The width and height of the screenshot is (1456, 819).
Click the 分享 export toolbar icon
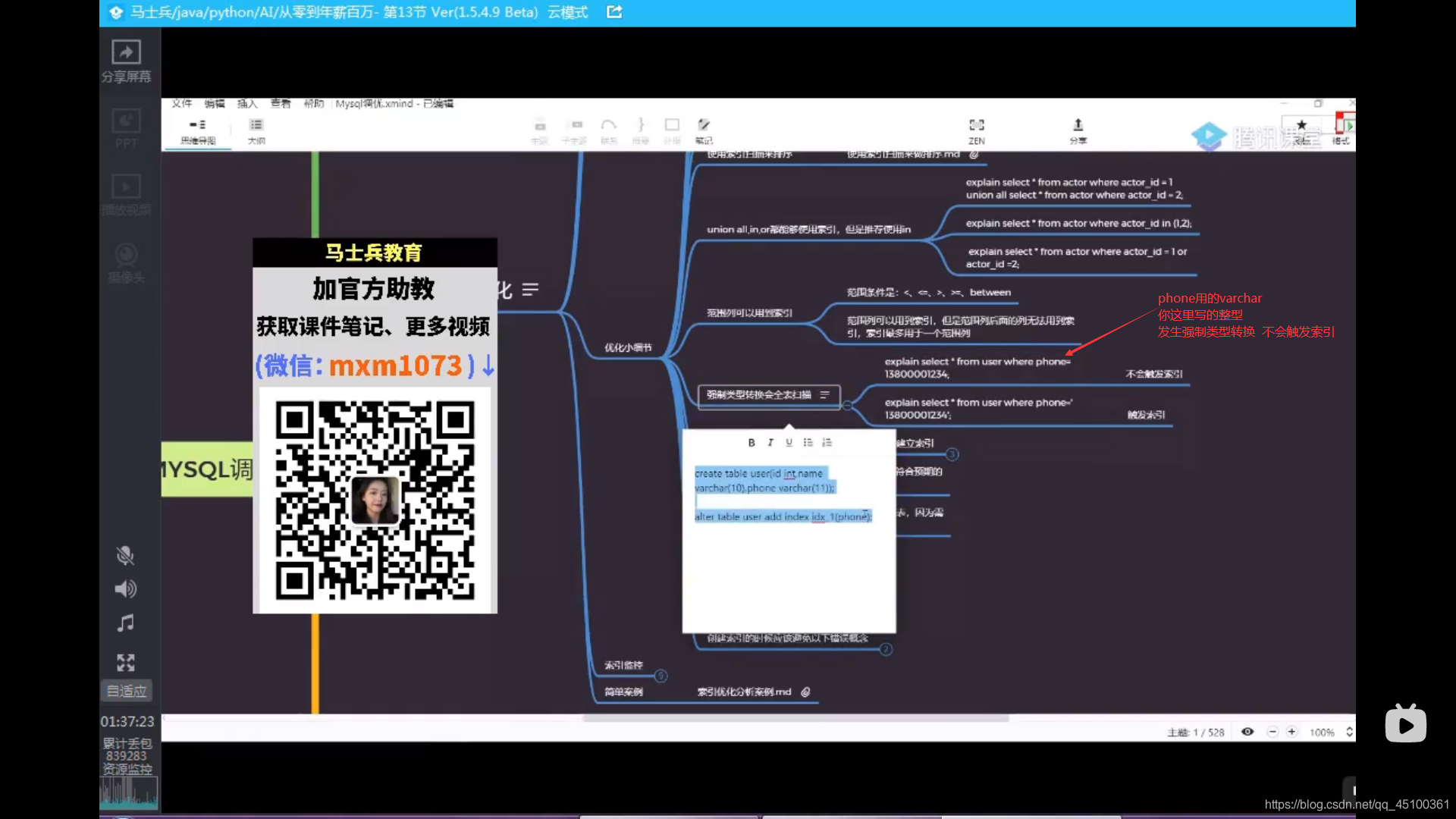[1078, 132]
